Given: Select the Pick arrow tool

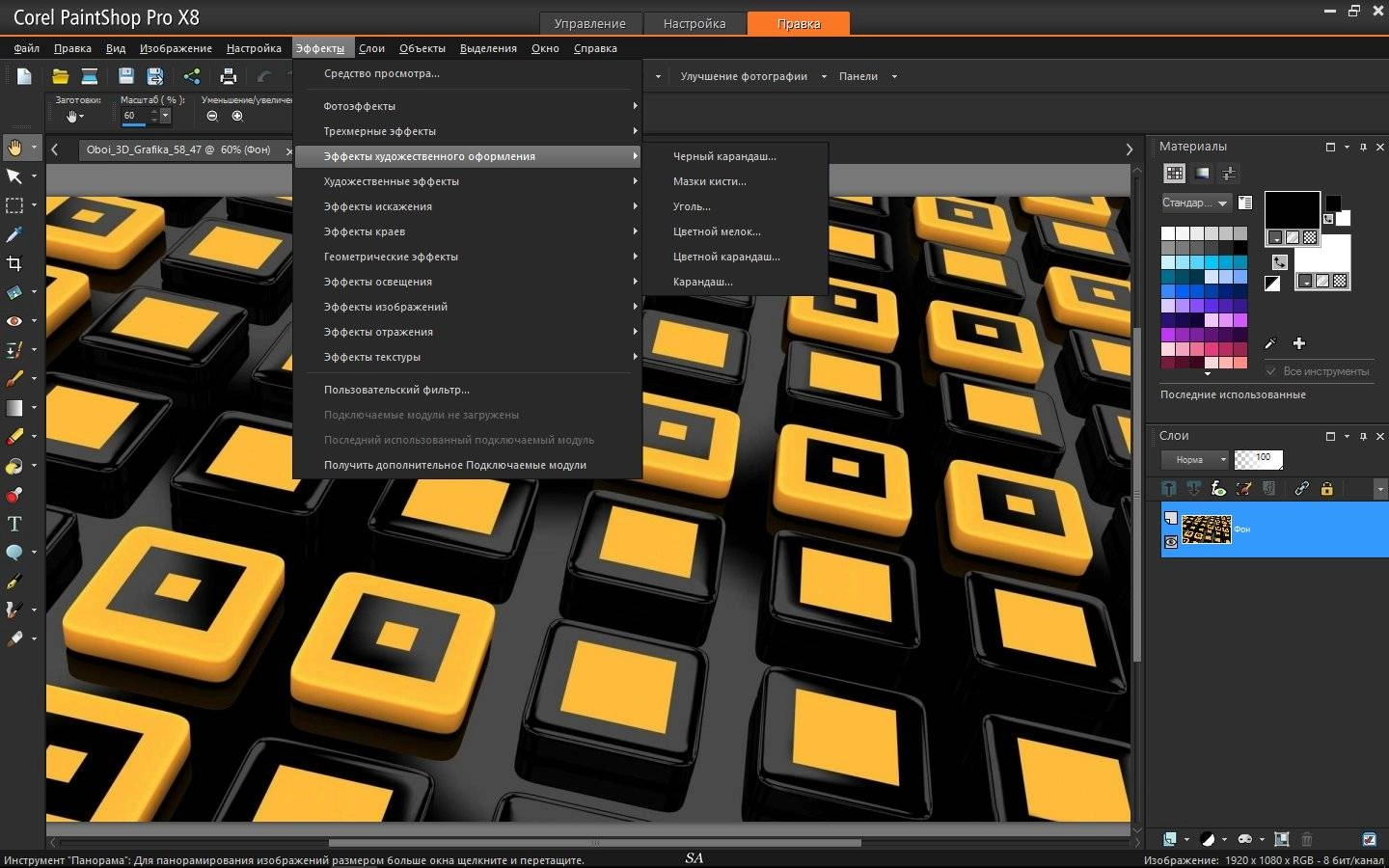Looking at the screenshot, I should pos(14,176).
